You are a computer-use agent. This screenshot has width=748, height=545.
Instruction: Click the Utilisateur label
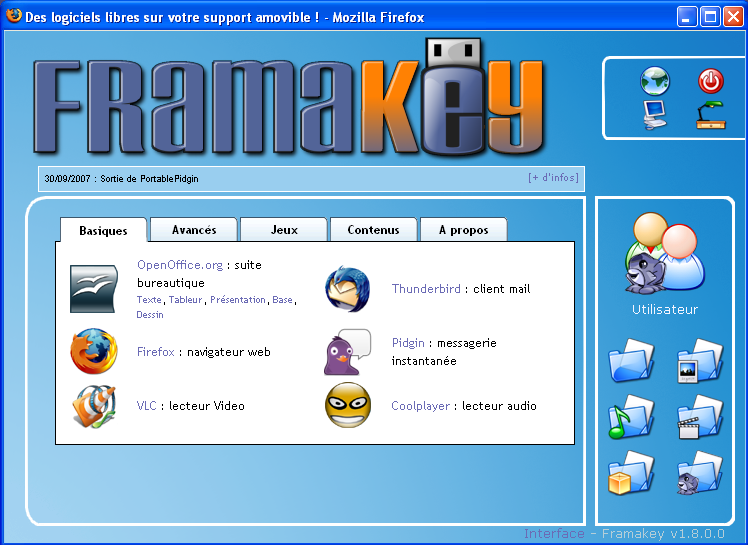[665, 310]
